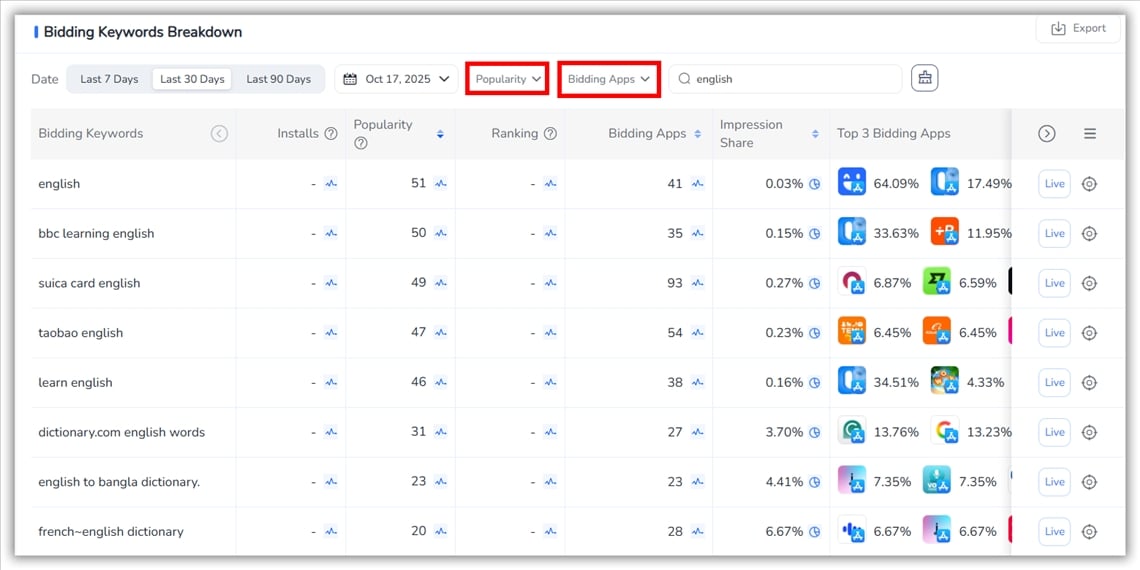1140x570 pixels.
Task: Open the Bidding Apps filter dropdown
Action: pyautogui.click(x=608, y=79)
